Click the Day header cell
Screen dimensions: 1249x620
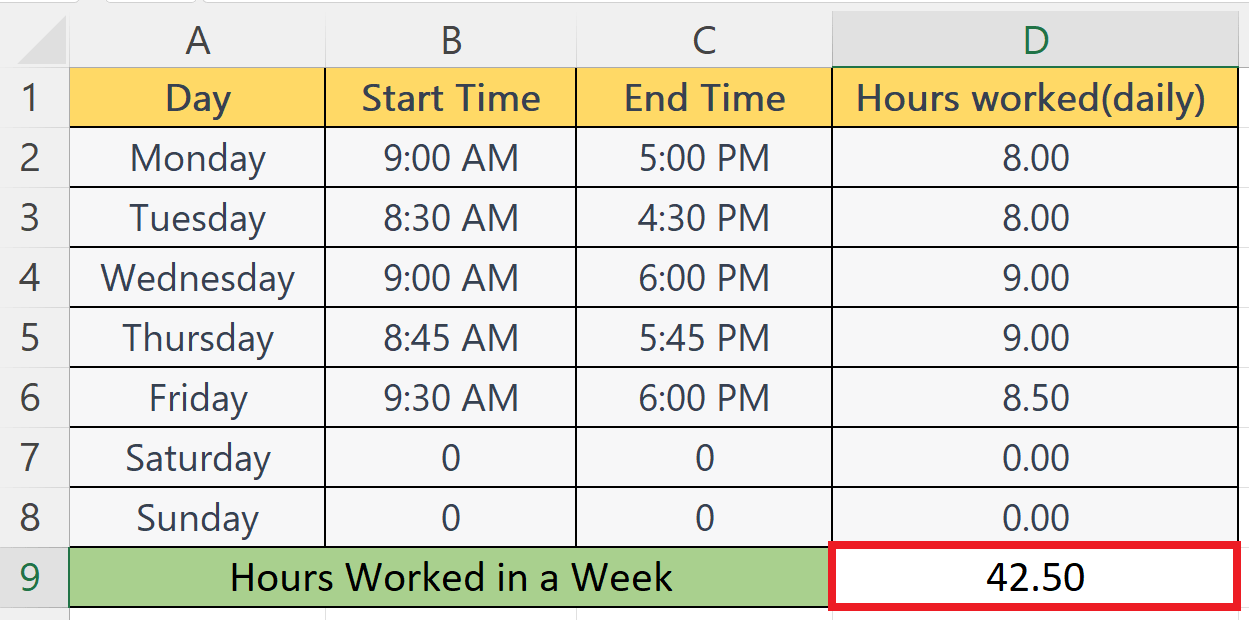click(197, 98)
